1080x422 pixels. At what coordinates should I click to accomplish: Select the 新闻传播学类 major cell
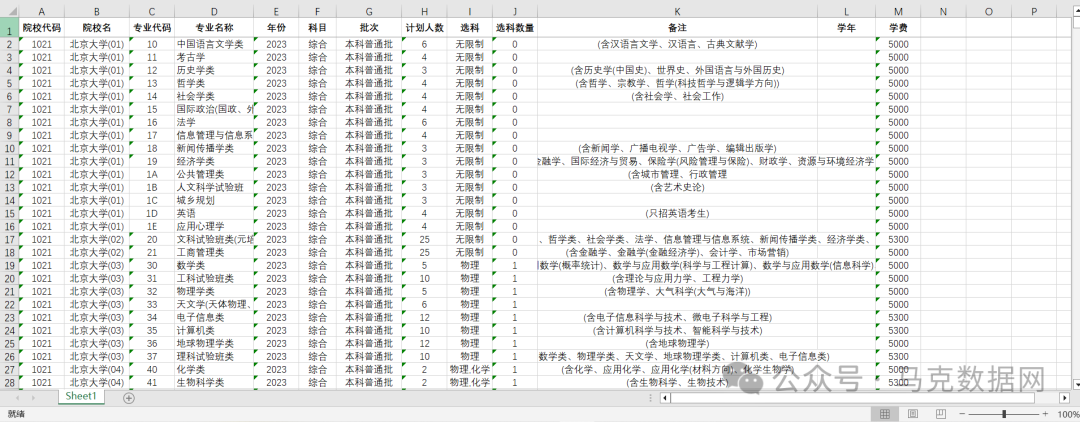214,148
